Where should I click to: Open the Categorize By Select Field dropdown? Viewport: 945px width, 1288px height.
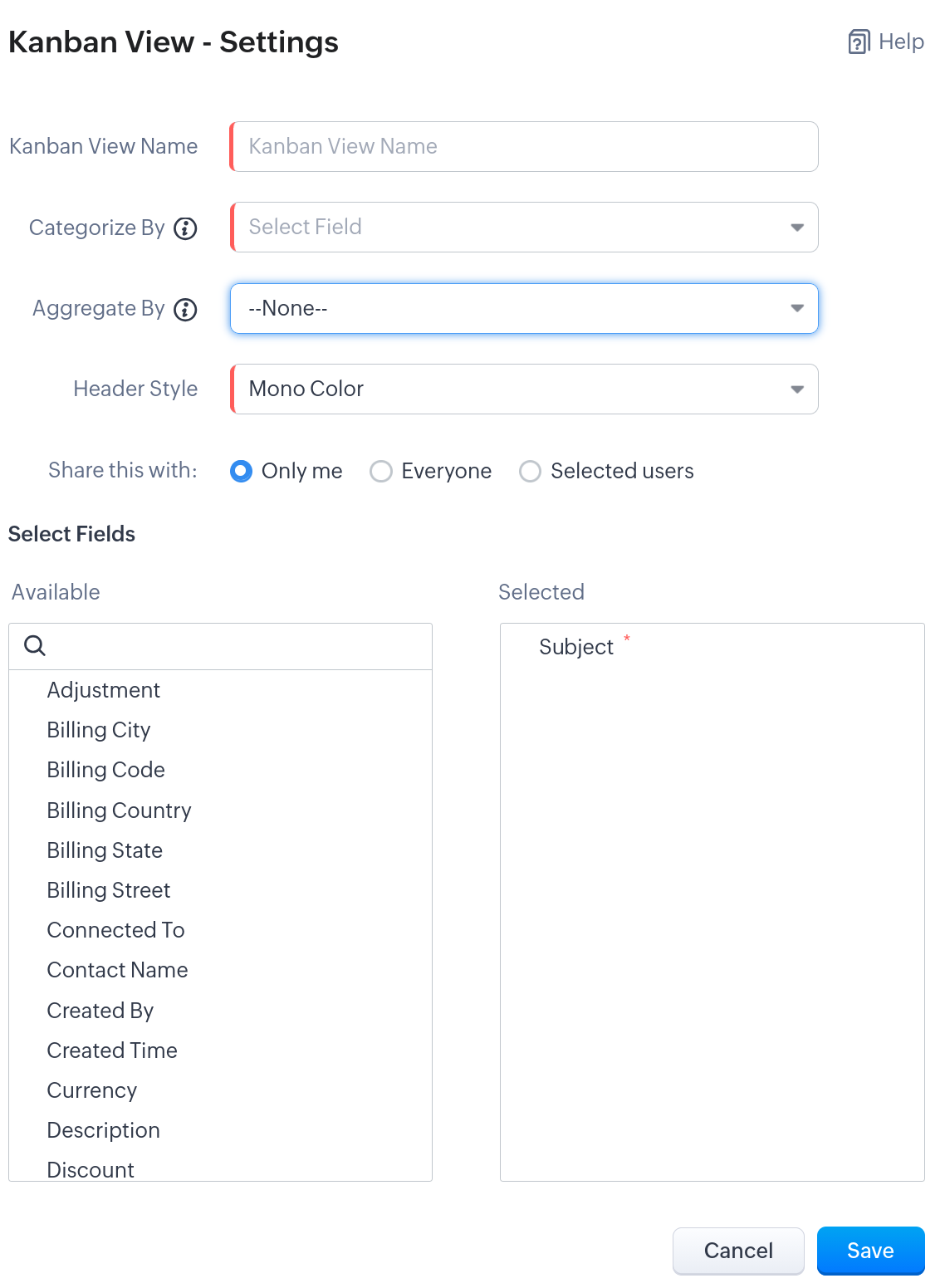click(524, 228)
